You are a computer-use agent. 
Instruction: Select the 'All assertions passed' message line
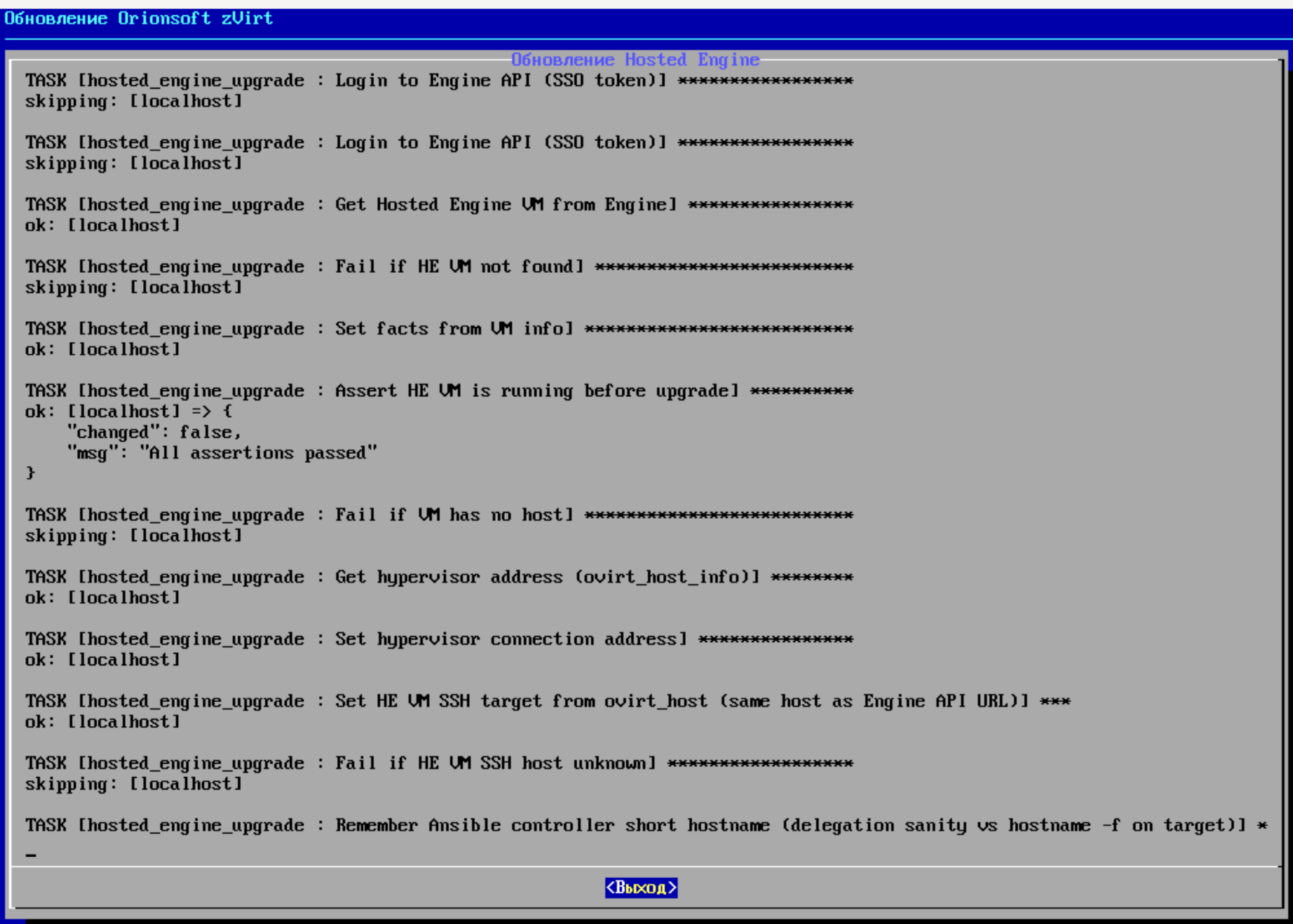pyautogui.click(x=221, y=453)
